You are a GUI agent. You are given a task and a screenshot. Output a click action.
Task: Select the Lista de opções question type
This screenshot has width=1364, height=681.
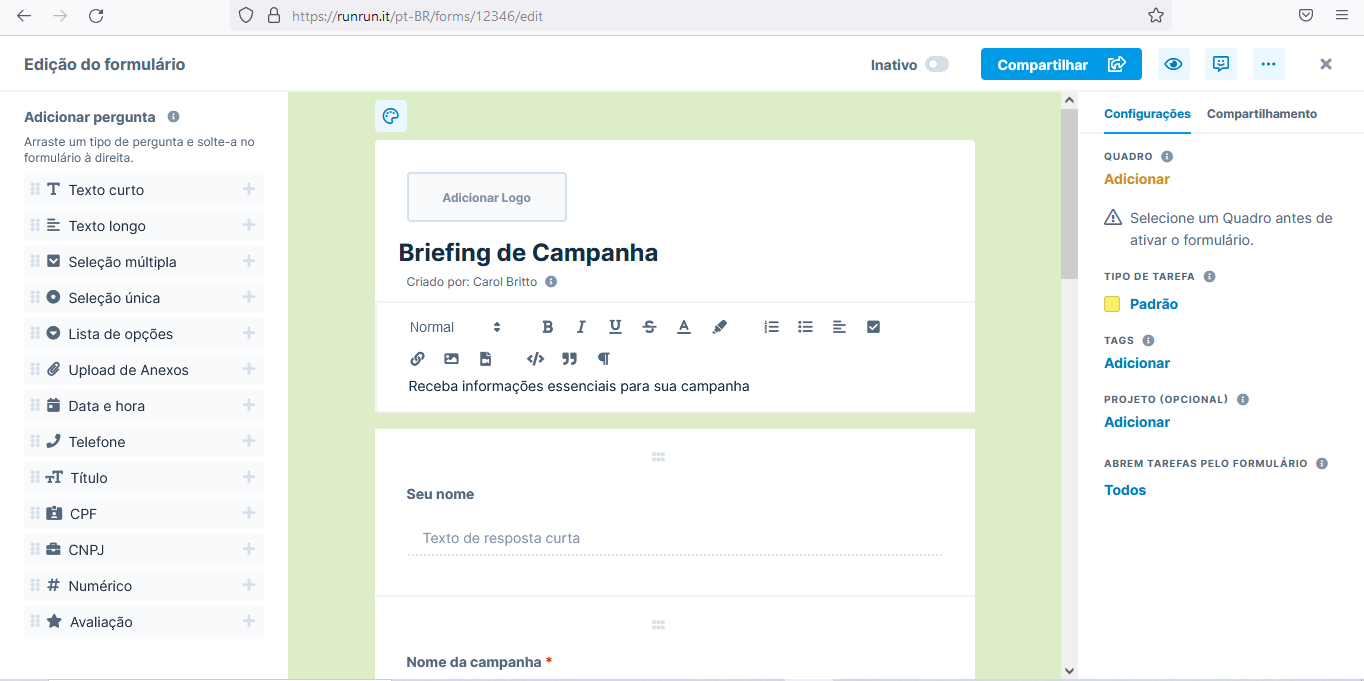[144, 334]
